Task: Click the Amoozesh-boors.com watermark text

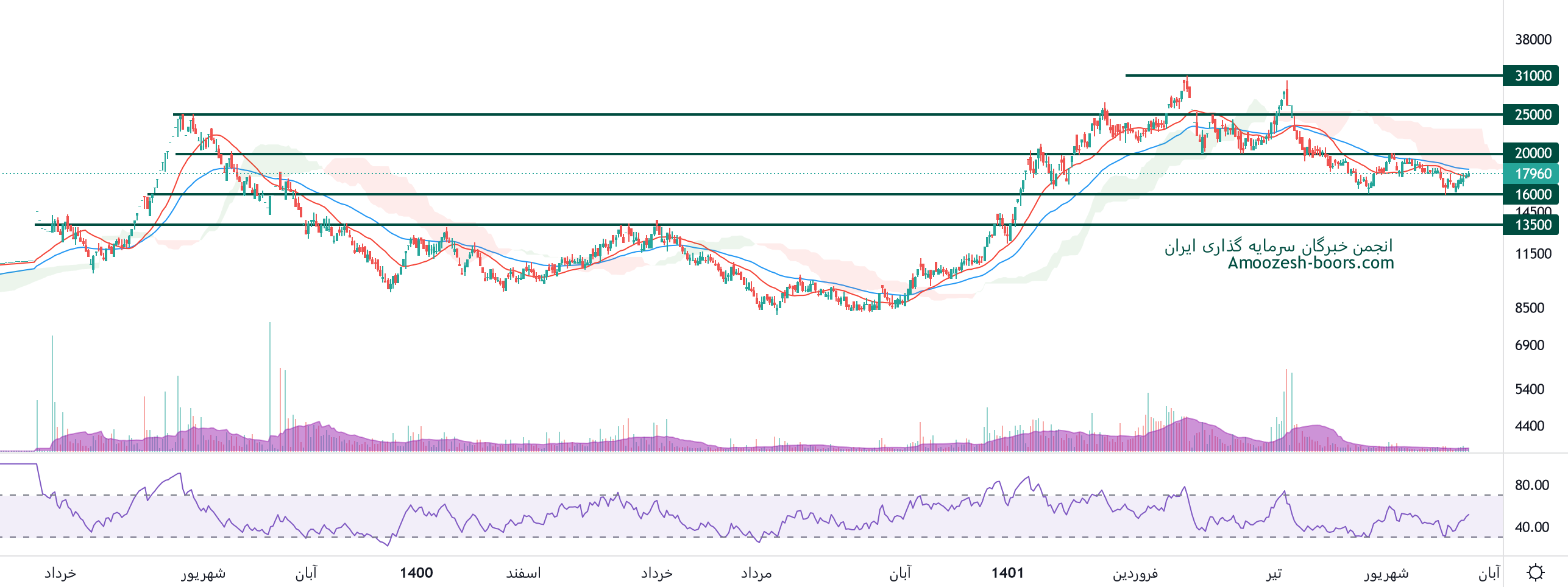Action: tap(1310, 263)
